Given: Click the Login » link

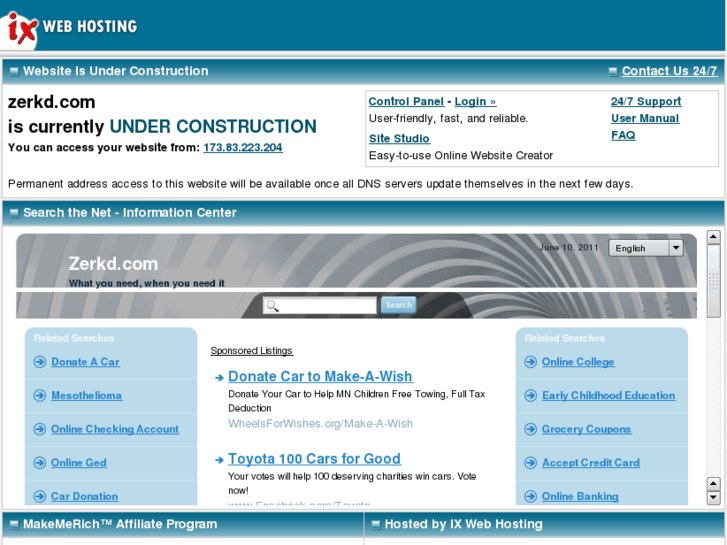Looking at the screenshot, I should click(x=475, y=102).
